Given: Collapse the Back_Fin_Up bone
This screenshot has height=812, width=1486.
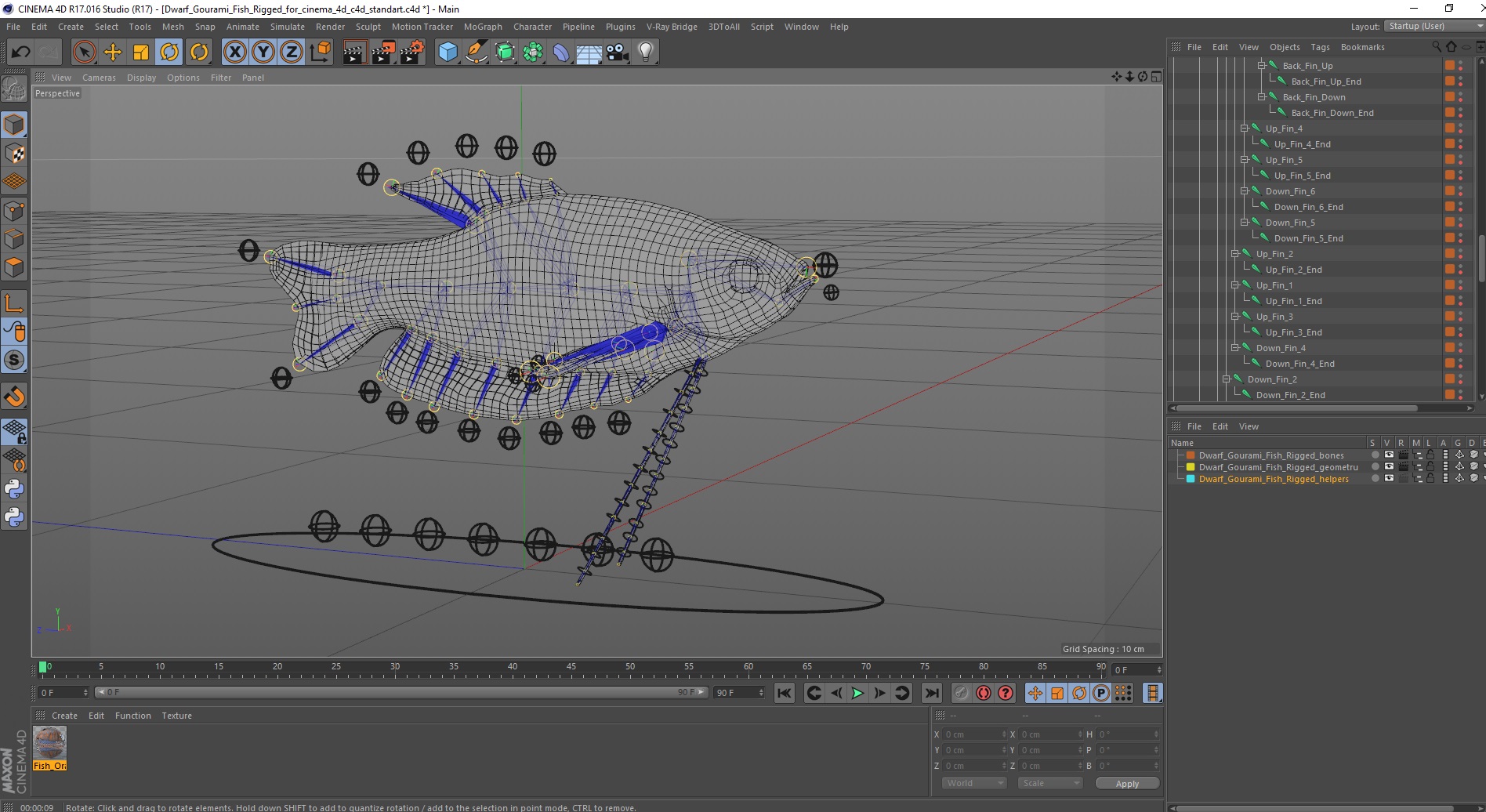Looking at the screenshot, I should (x=1262, y=66).
